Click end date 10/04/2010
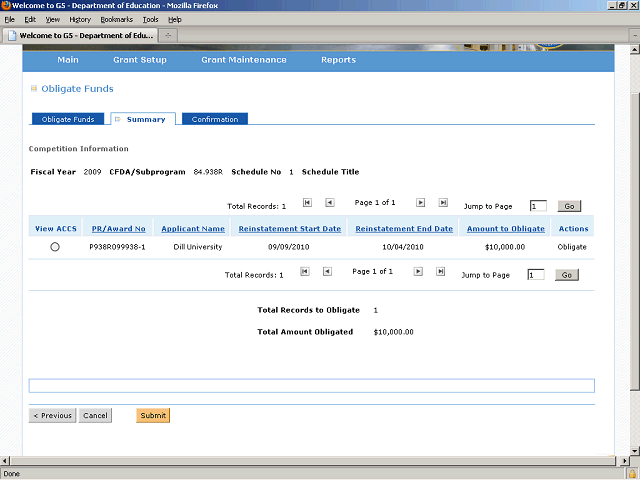The image size is (640, 480). [x=403, y=247]
